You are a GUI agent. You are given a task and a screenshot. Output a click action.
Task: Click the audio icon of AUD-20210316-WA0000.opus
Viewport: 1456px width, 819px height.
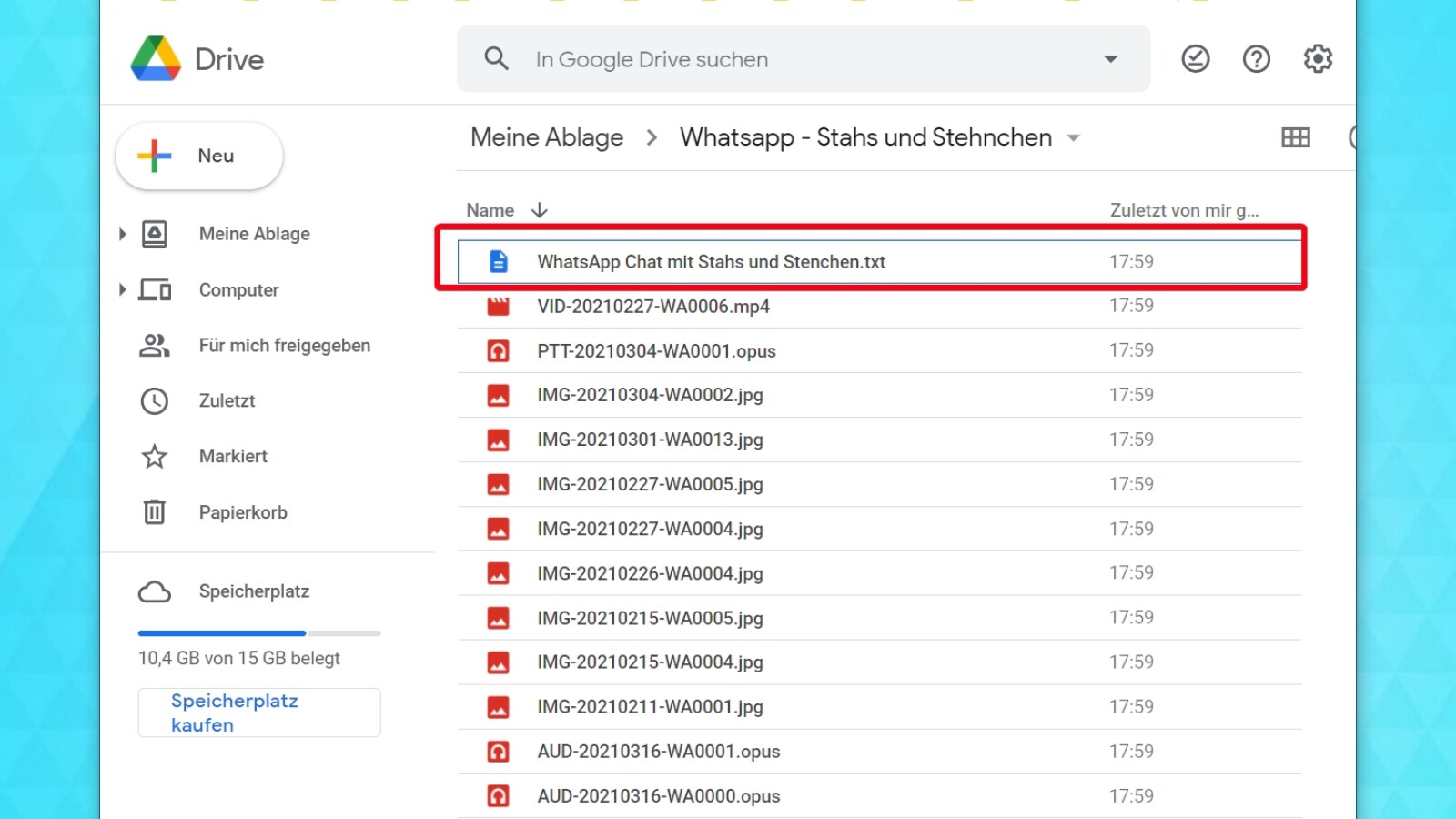tap(499, 797)
